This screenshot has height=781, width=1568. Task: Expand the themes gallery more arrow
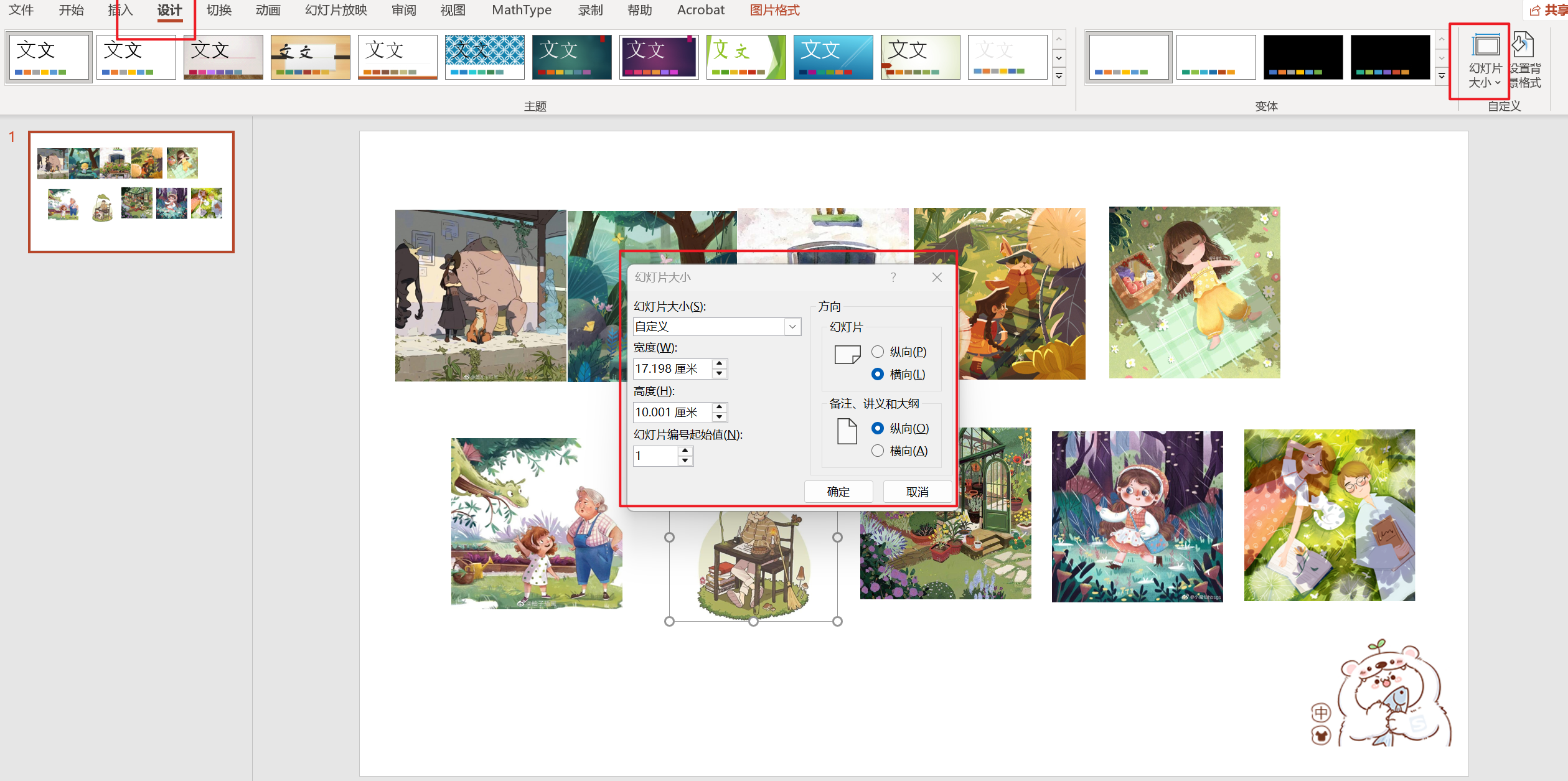[1059, 76]
